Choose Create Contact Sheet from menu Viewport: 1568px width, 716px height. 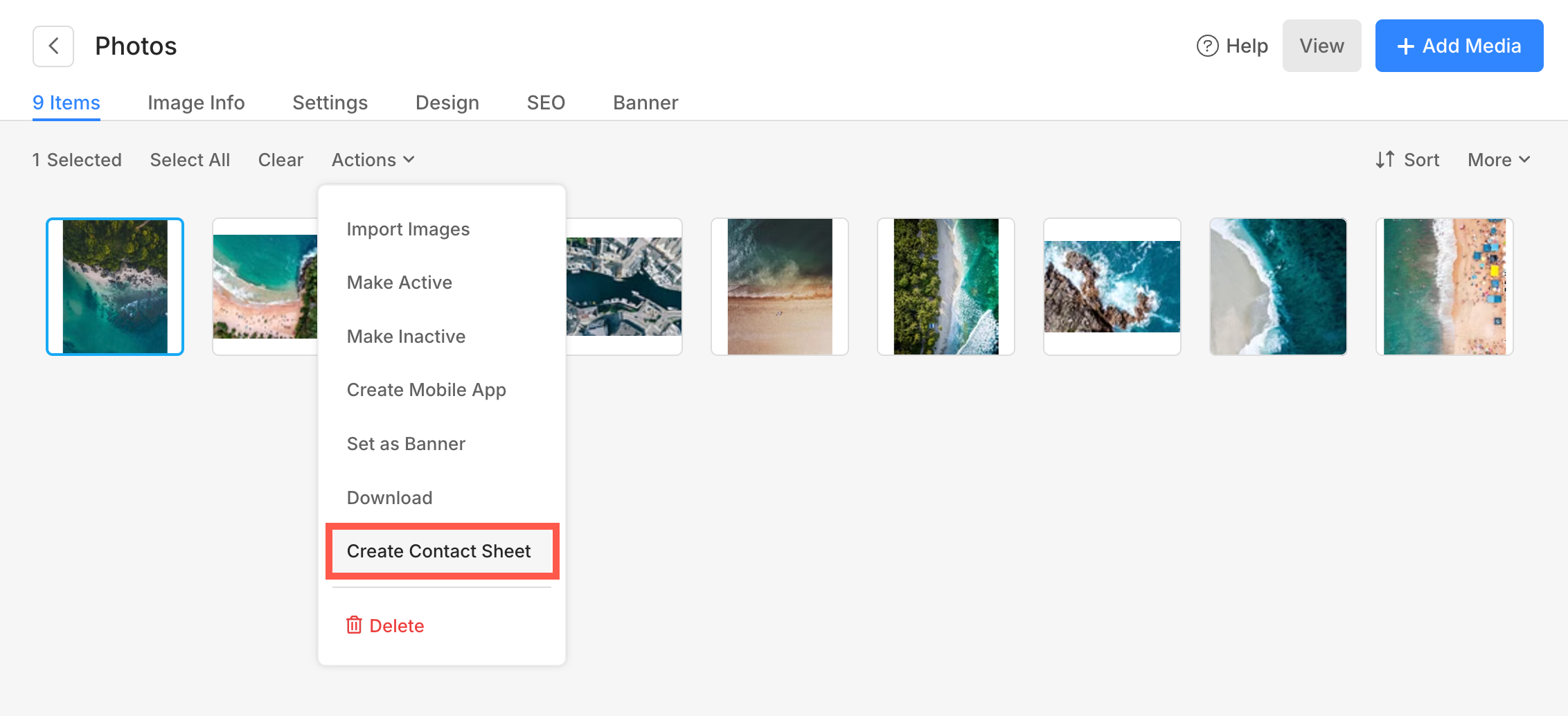438,551
